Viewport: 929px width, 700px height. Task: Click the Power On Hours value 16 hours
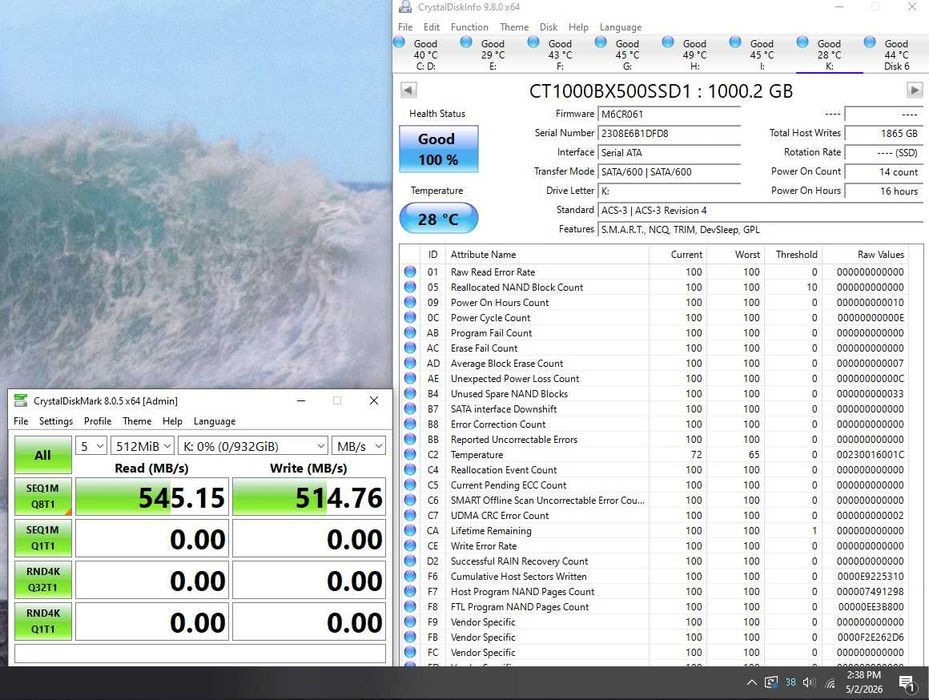[x=883, y=191]
